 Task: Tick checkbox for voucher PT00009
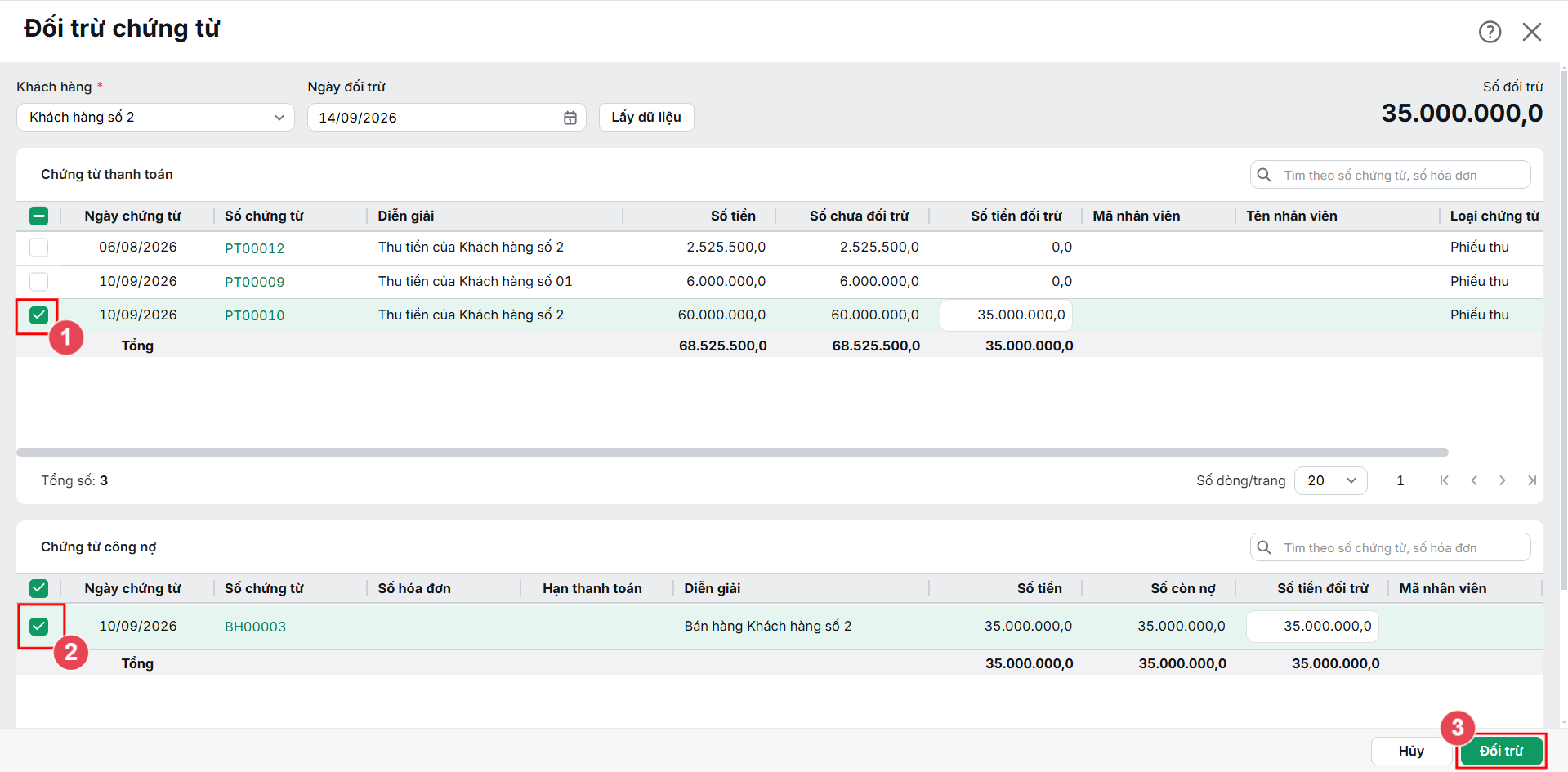tap(38, 282)
